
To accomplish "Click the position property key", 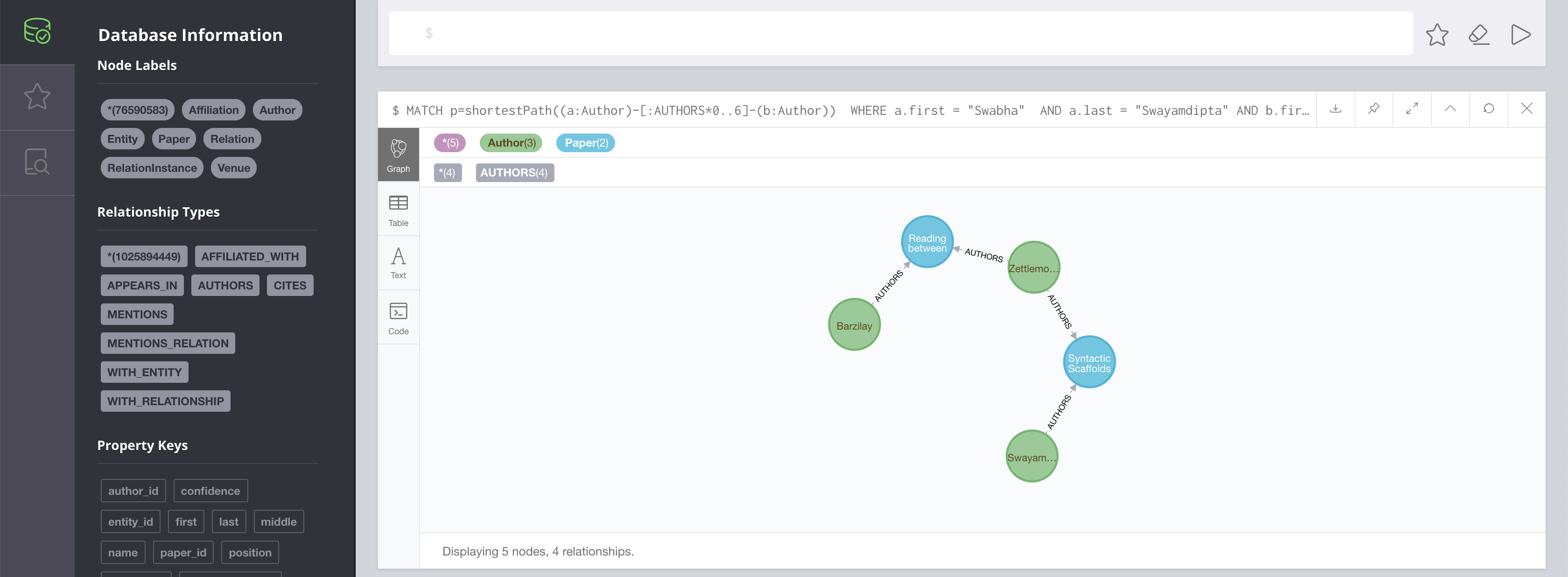I will tap(250, 553).
